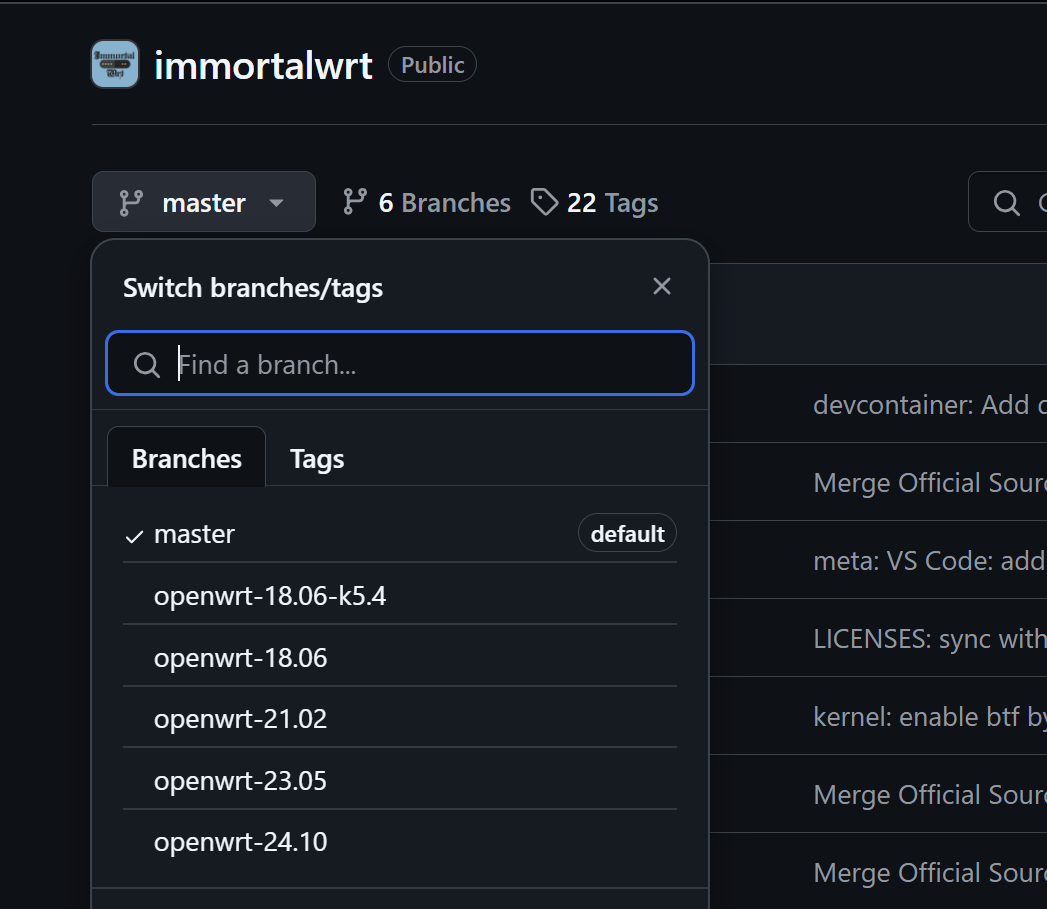Open the kernel: enable btf commit message
This screenshot has height=909, width=1047.
tap(929, 717)
